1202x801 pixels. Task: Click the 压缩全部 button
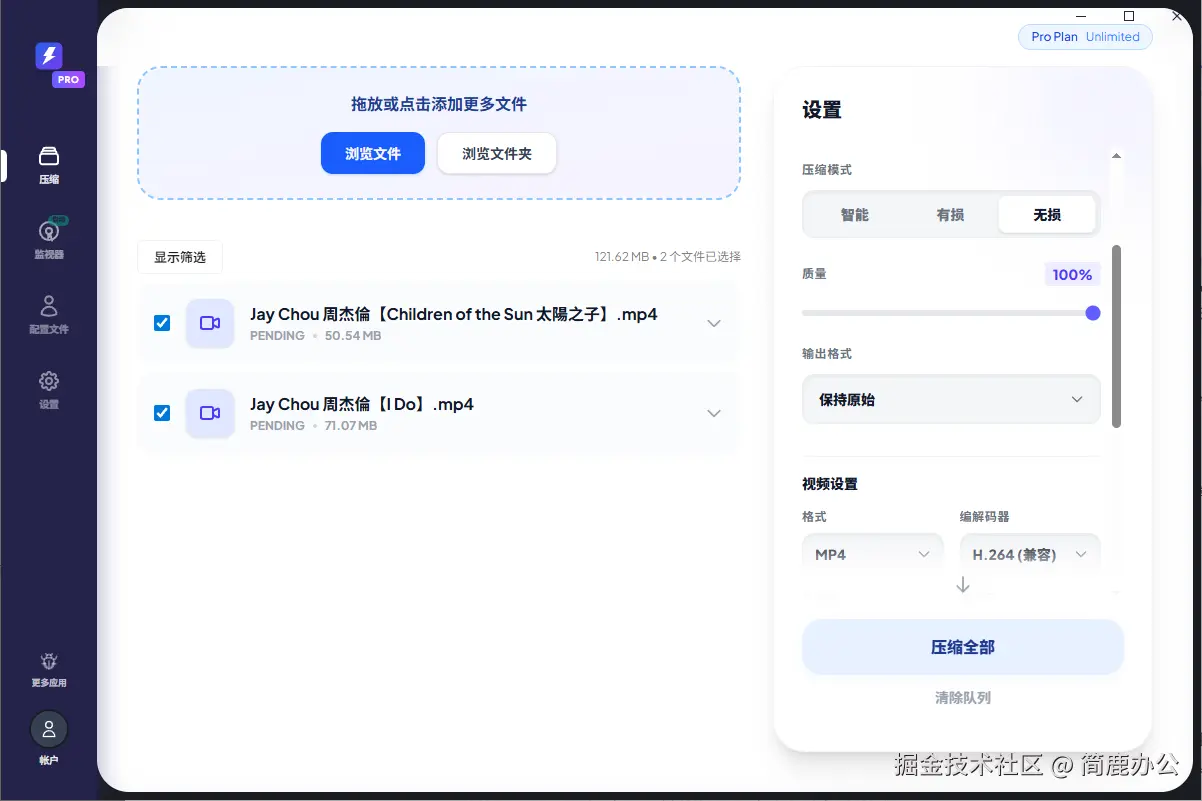coord(963,647)
